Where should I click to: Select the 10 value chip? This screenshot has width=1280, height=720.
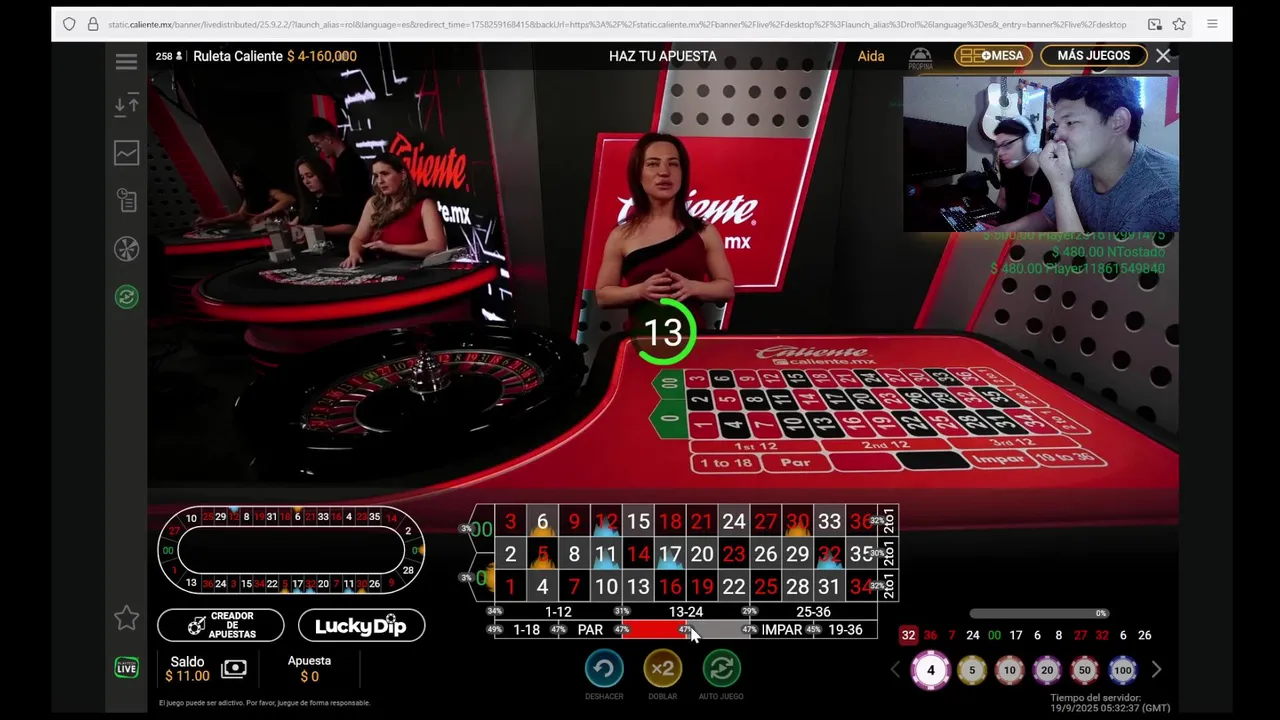tap(1009, 670)
